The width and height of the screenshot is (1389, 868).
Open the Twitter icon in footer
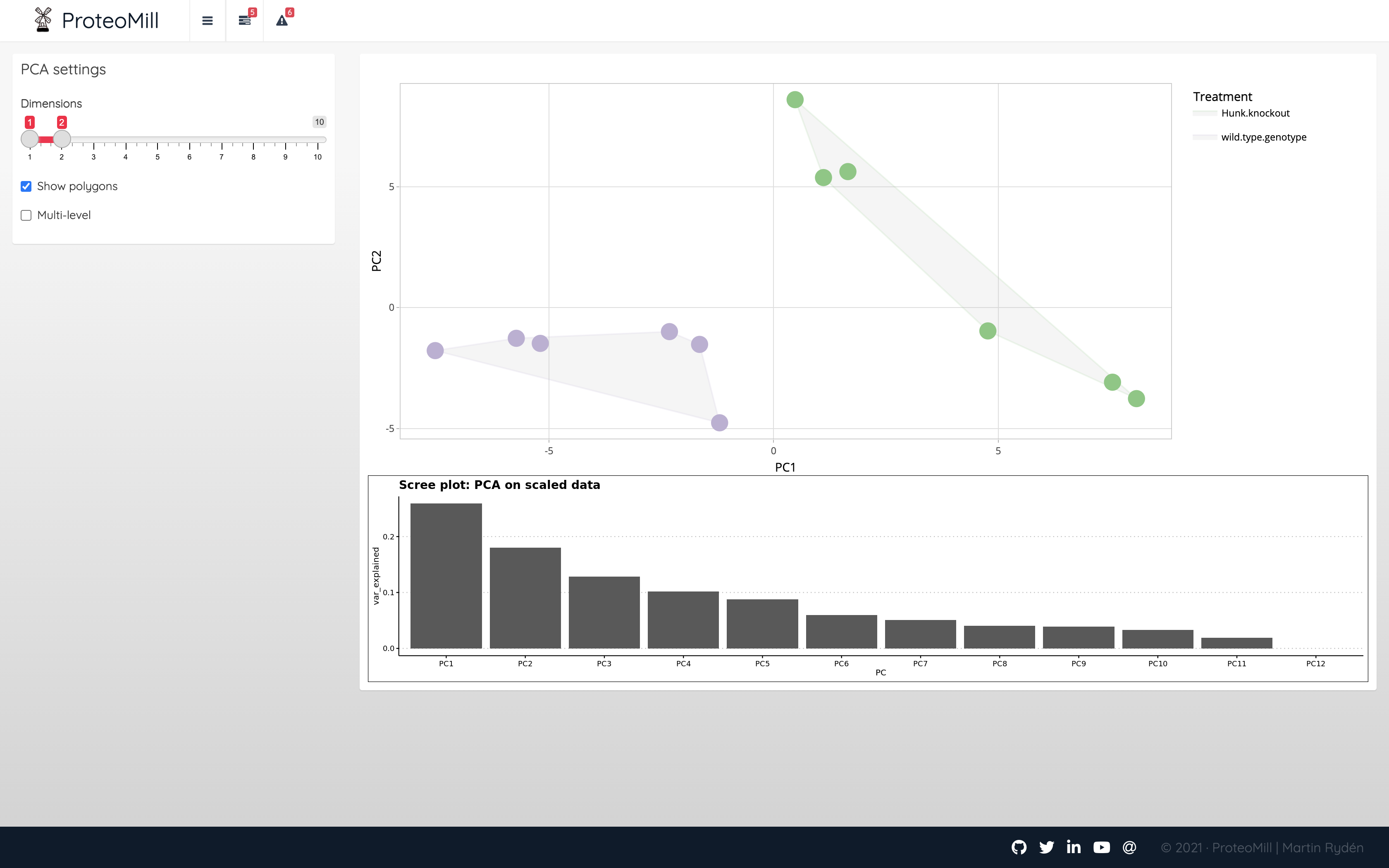tap(1046, 847)
